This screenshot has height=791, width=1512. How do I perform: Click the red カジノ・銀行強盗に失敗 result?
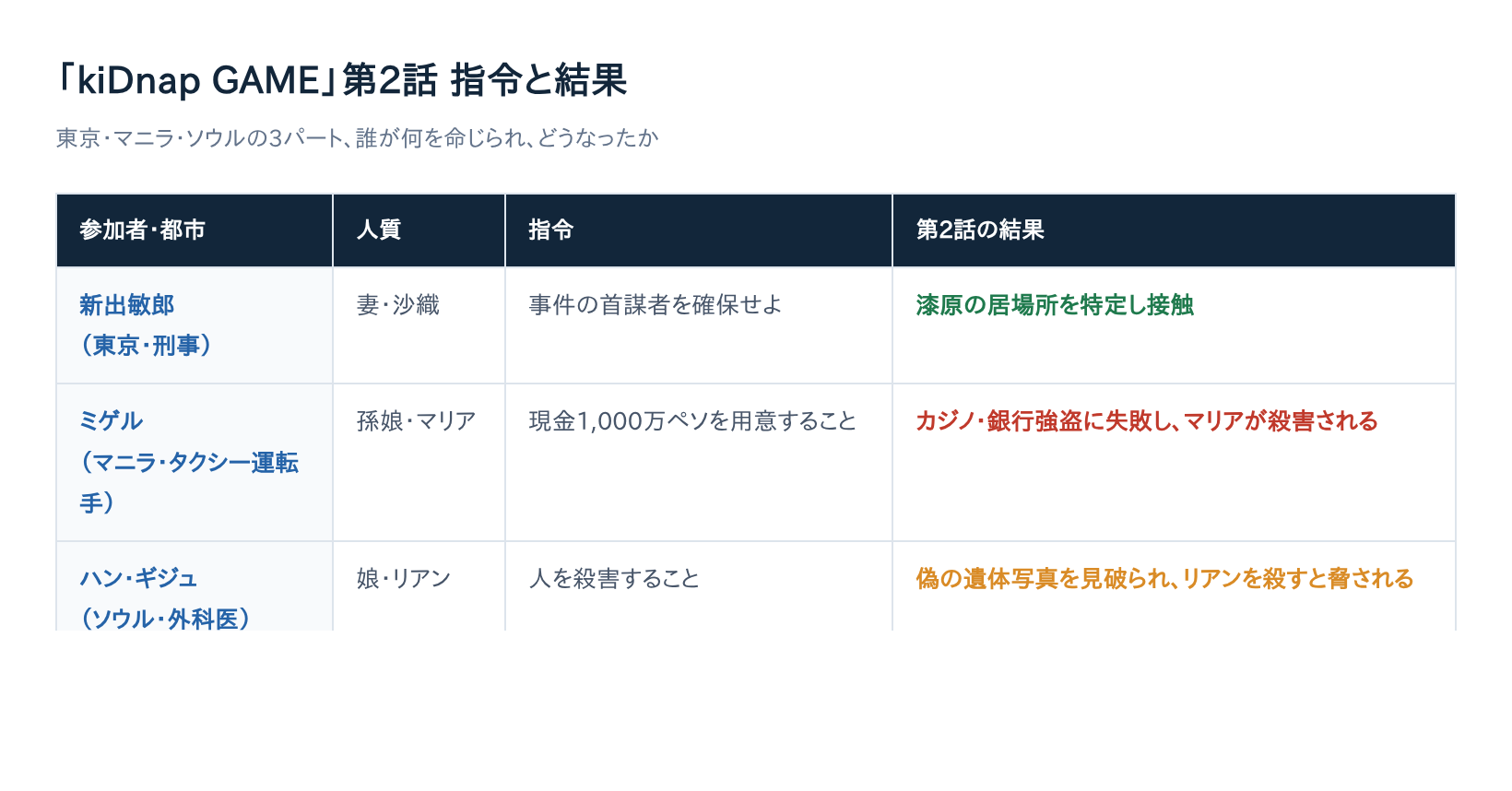1147,421
